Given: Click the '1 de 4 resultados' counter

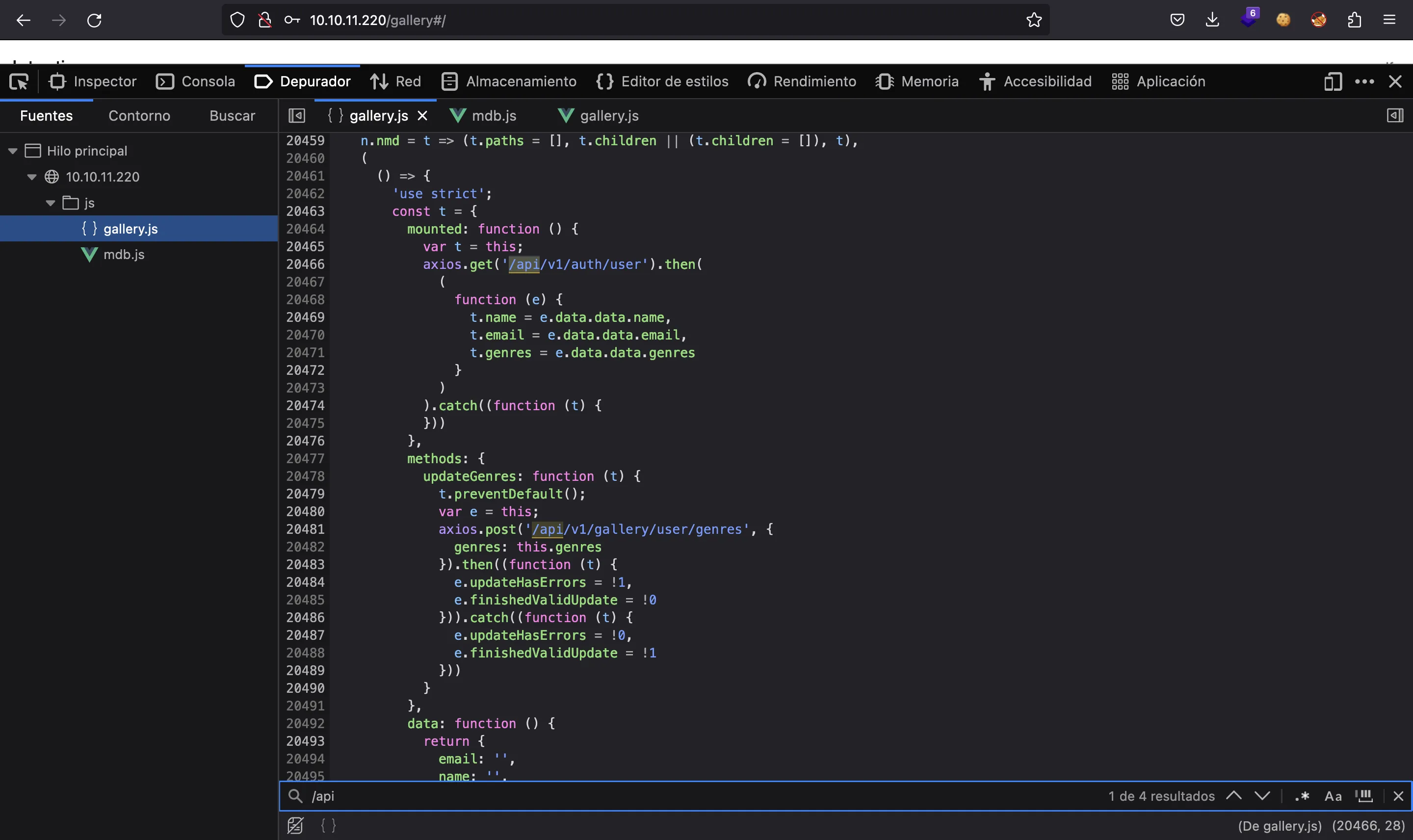Looking at the screenshot, I should click(1161, 796).
